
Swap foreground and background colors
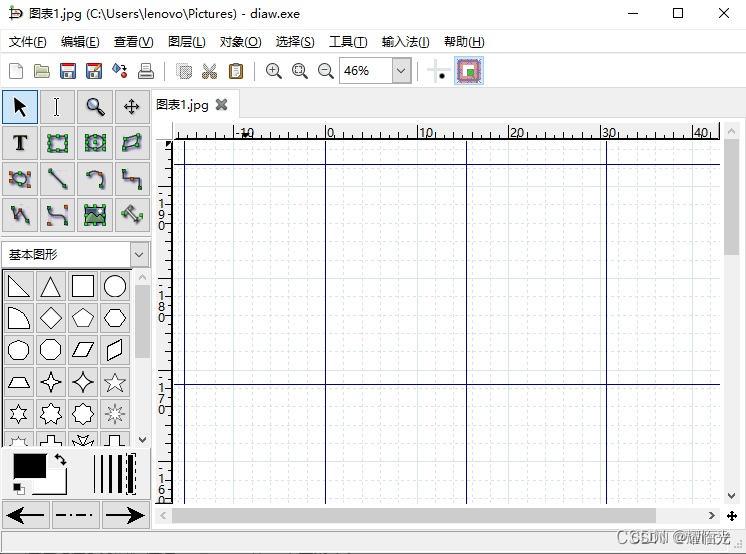(60, 459)
